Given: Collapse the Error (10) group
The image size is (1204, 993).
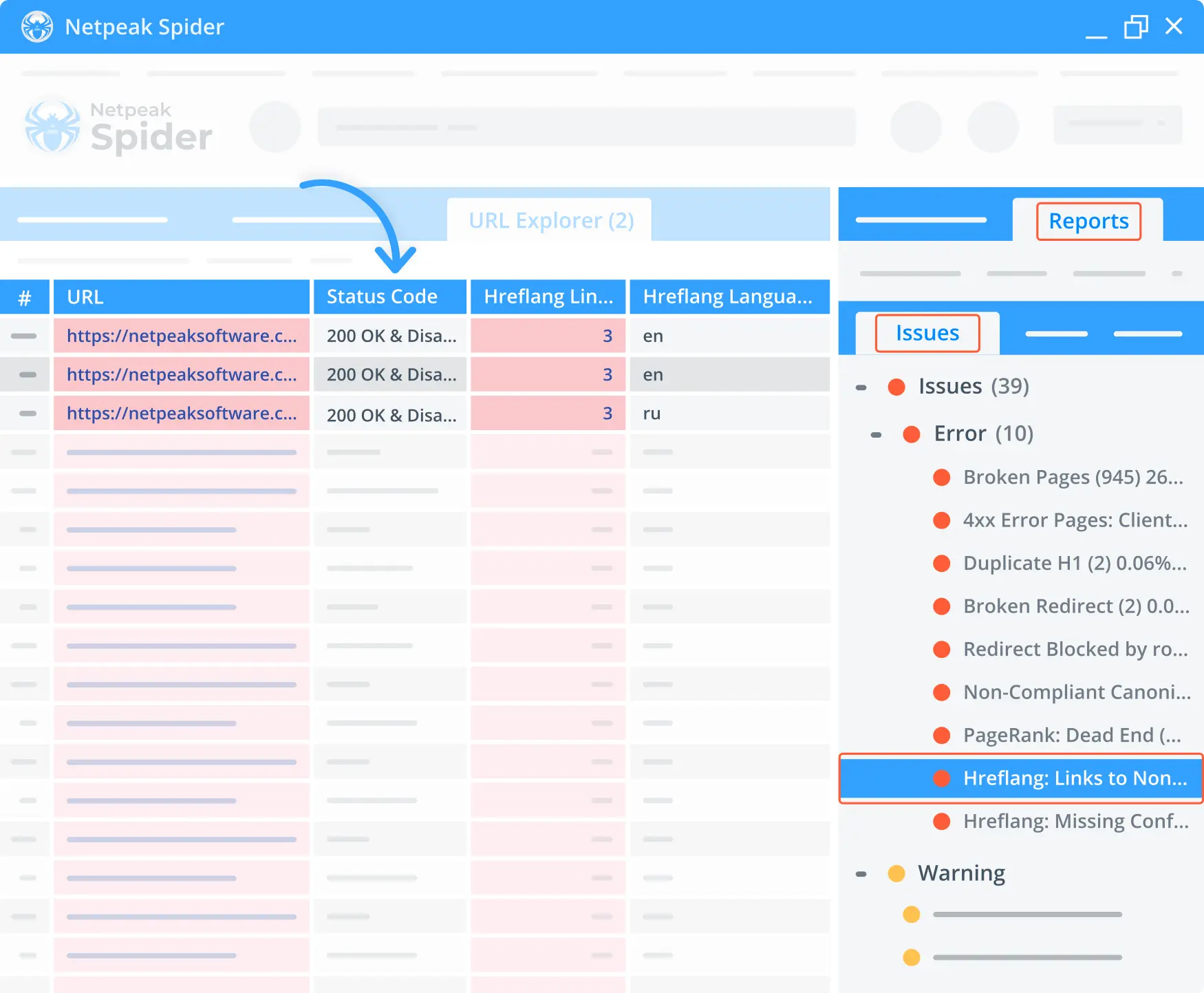Looking at the screenshot, I should pos(876,434).
